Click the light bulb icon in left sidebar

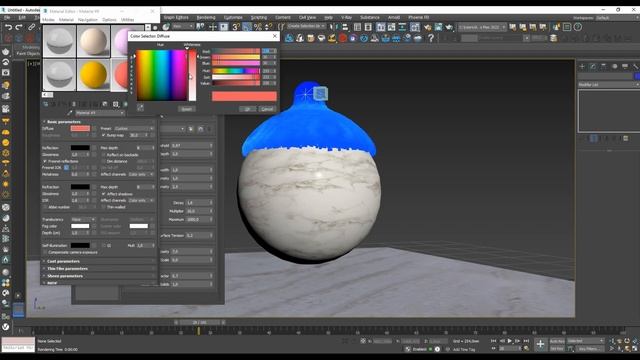(6, 85)
